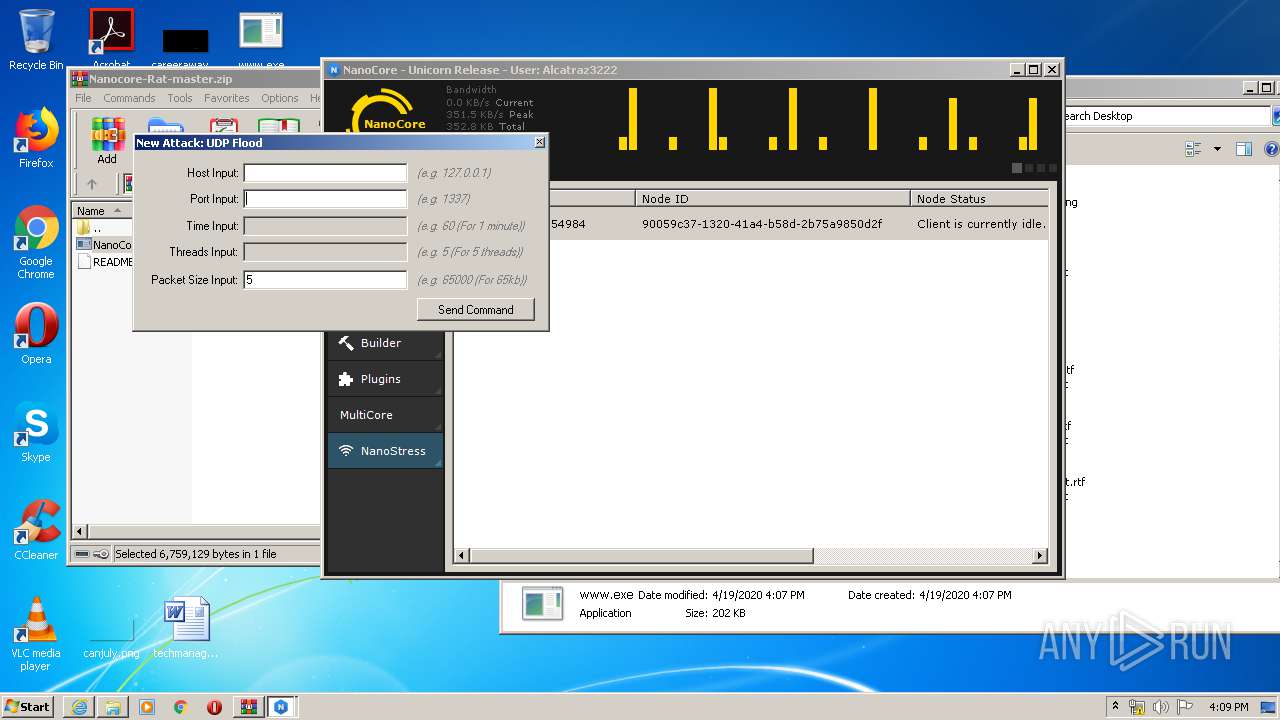
Task: Select the canjuly.png desktop file
Action: coord(111,640)
